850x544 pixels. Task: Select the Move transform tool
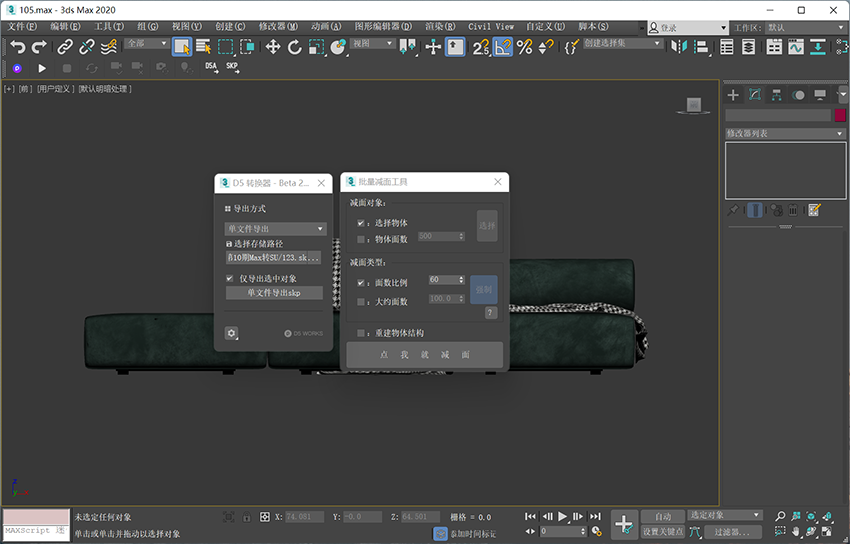coord(272,46)
